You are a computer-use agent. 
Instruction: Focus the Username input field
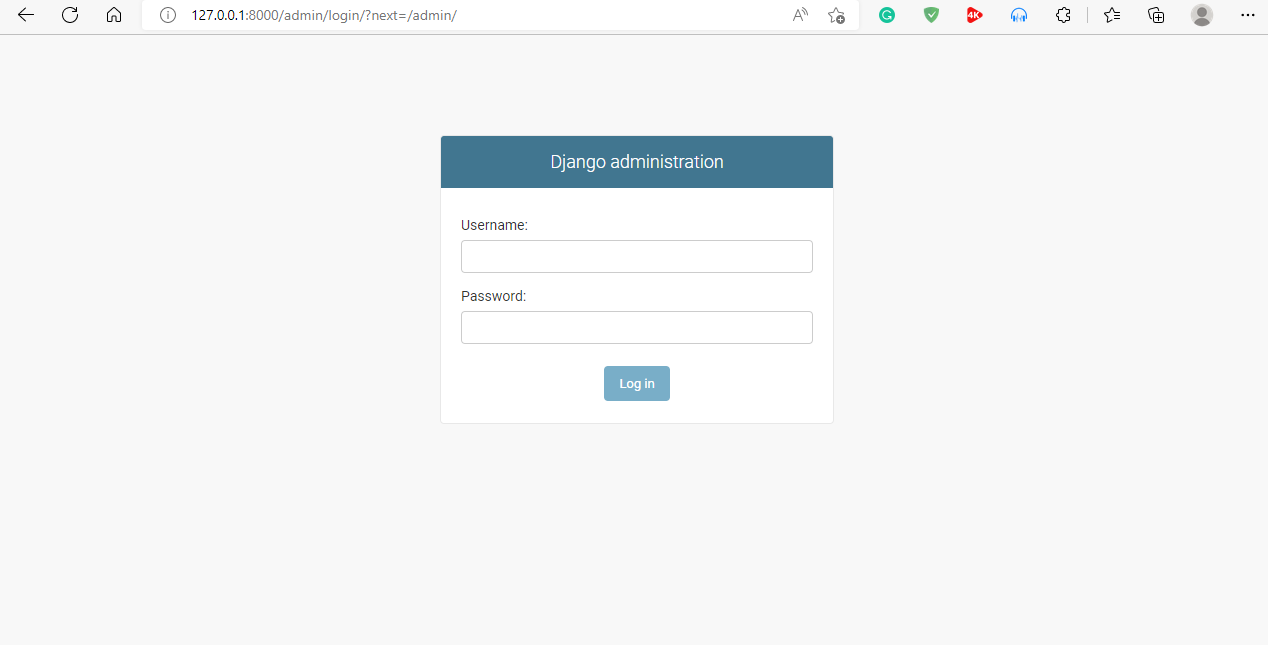pyautogui.click(x=637, y=256)
